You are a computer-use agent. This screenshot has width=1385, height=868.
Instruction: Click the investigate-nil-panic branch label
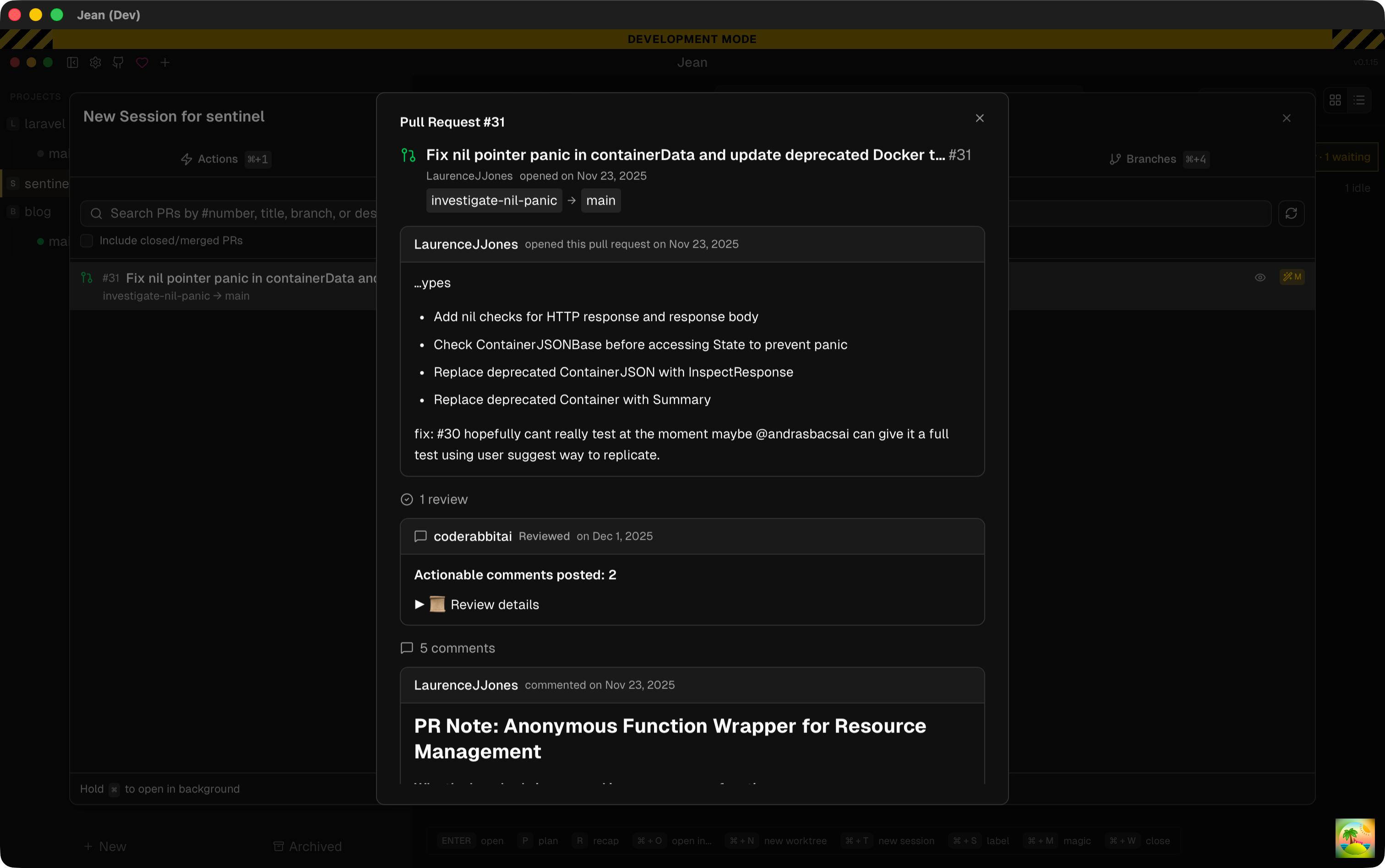click(x=494, y=201)
